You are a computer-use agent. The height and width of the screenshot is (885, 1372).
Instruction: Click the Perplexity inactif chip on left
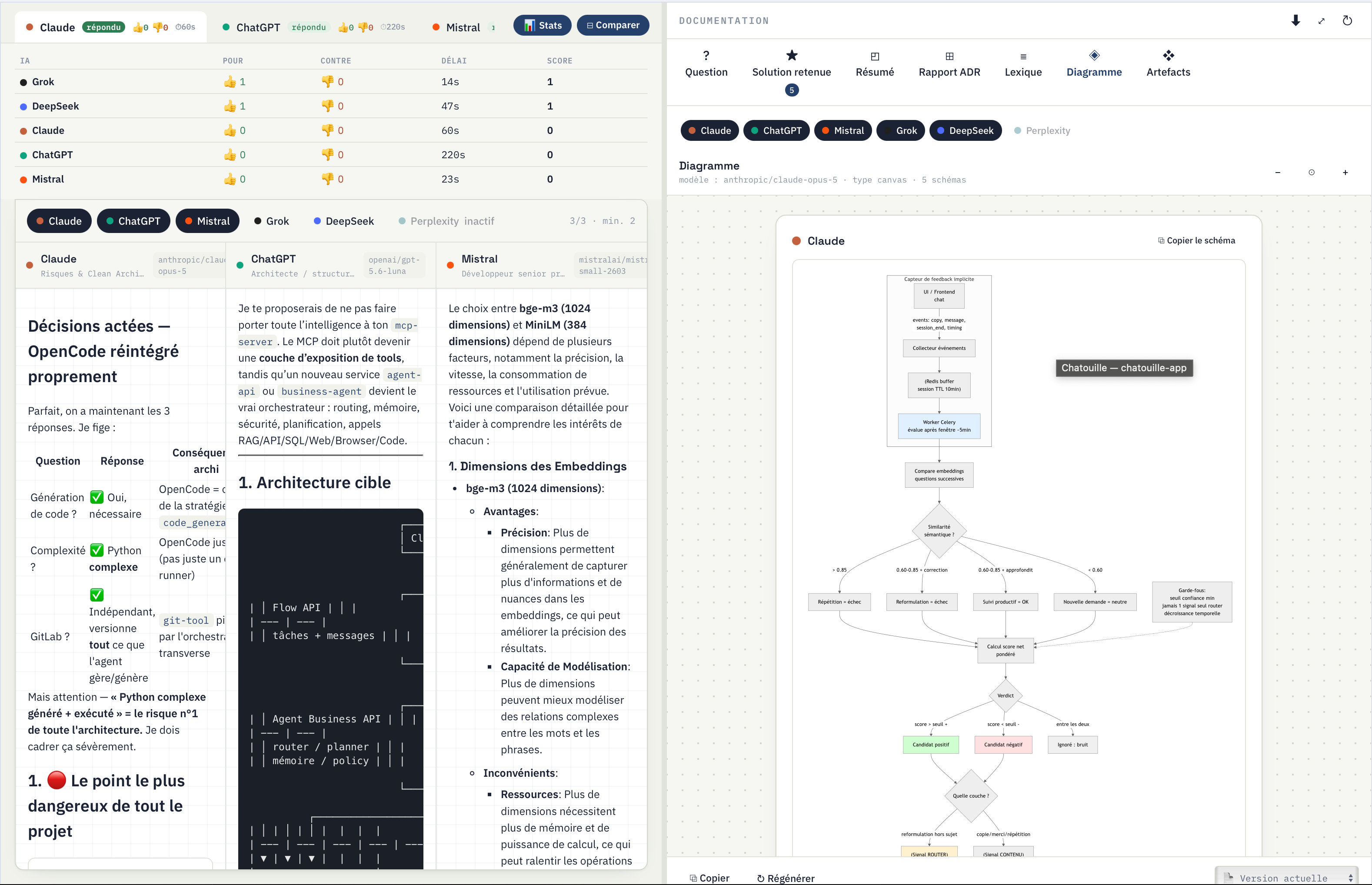(446, 221)
